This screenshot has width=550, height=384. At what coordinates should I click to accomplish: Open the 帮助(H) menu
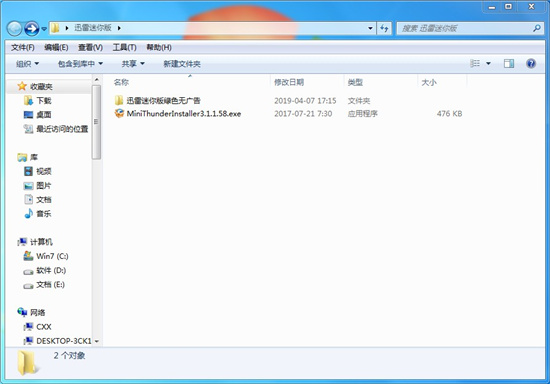[159, 47]
